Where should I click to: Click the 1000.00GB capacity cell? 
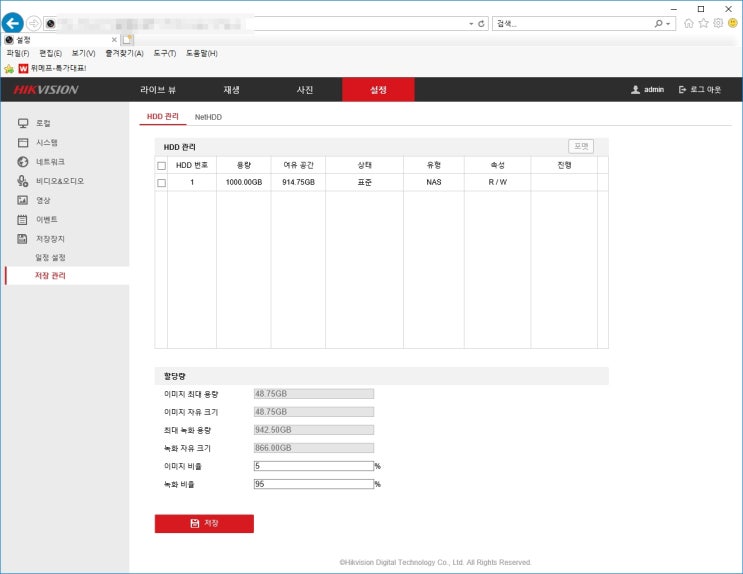tap(244, 182)
